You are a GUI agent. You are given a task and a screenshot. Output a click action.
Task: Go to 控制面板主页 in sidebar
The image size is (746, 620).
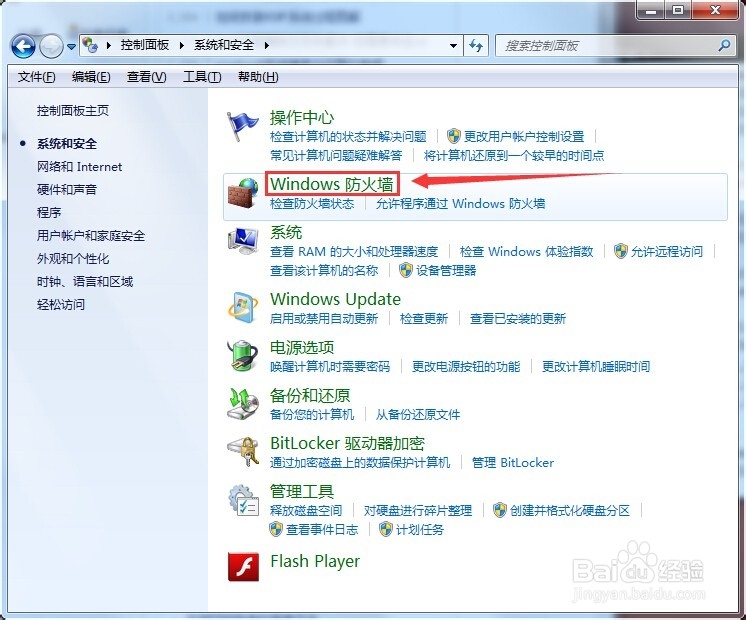point(73,110)
